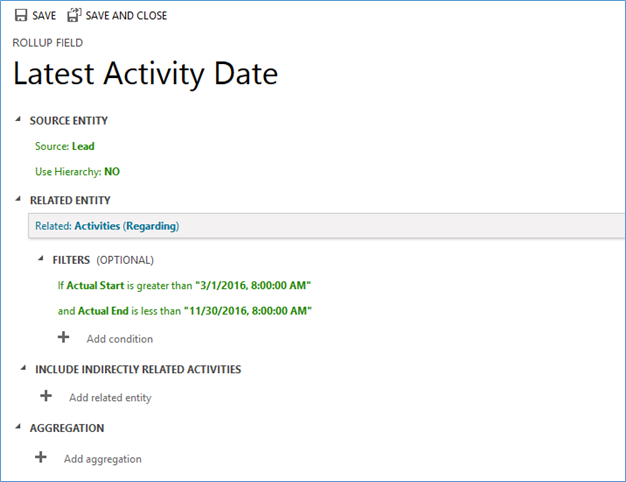Edit the Source: Lead setting

click(x=65, y=146)
